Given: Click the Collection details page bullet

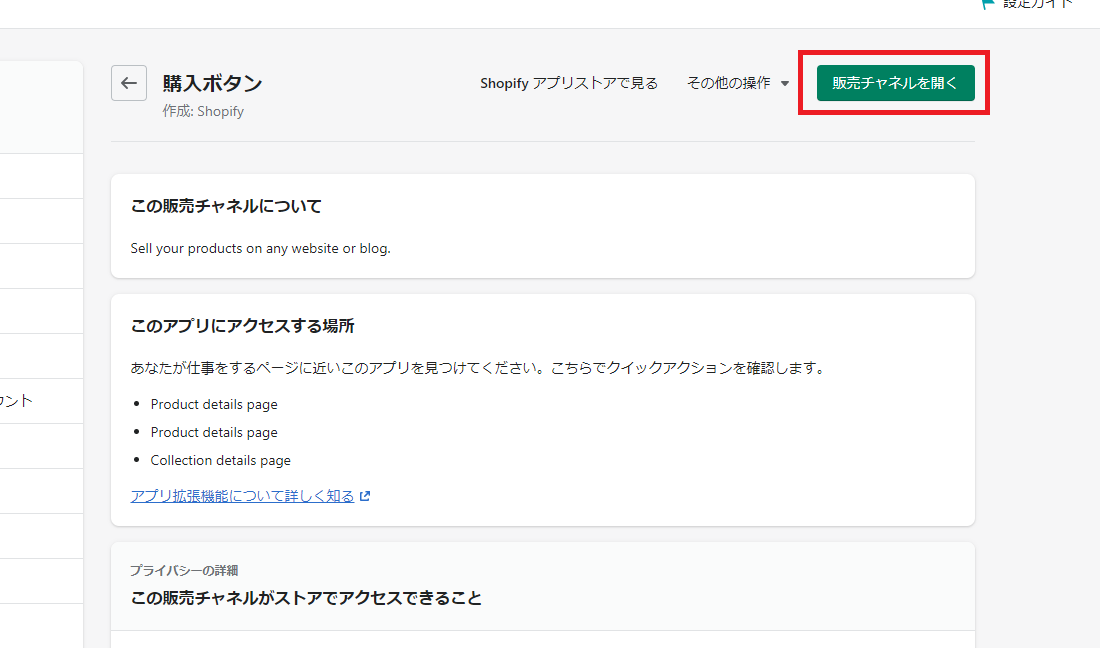Looking at the screenshot, I should [x=220, y=461].
